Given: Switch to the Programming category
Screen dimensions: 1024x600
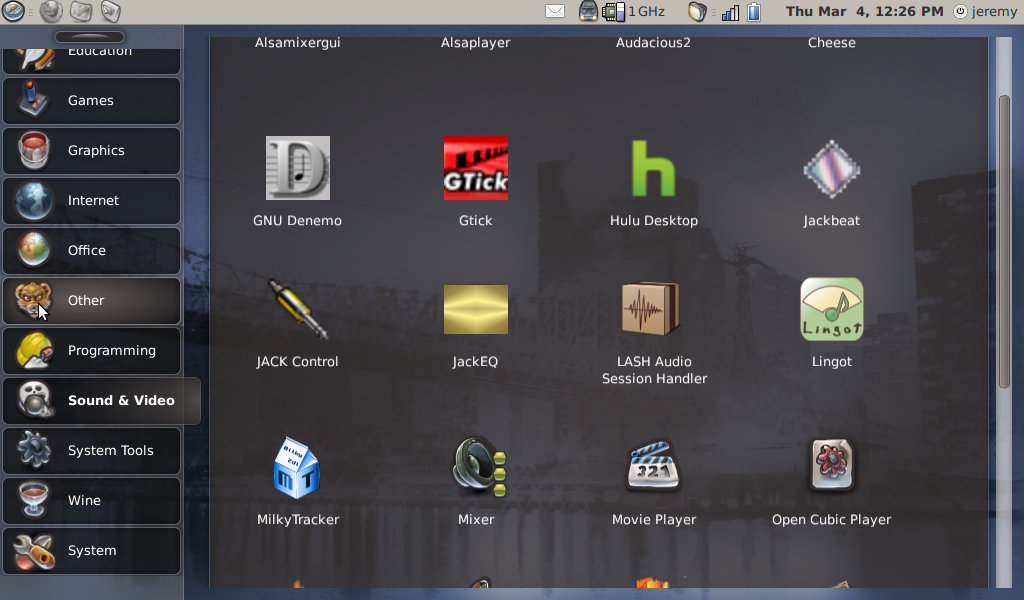Looking at the screenshot, I should 91,351.
